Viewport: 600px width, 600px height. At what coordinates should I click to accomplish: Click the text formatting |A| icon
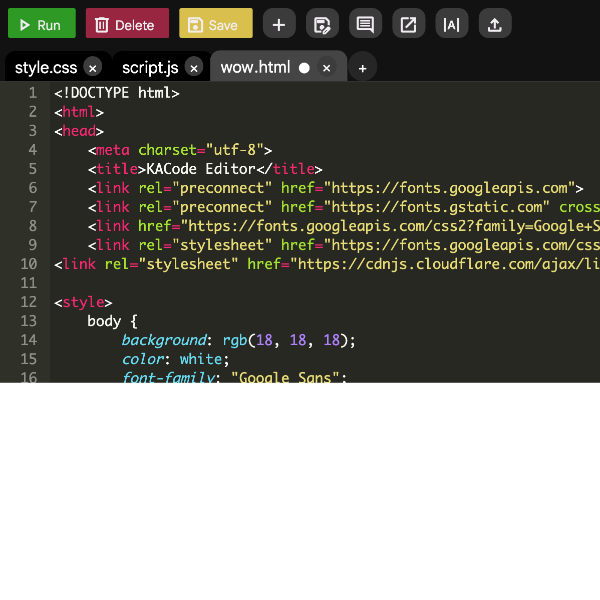pos(452,24)
